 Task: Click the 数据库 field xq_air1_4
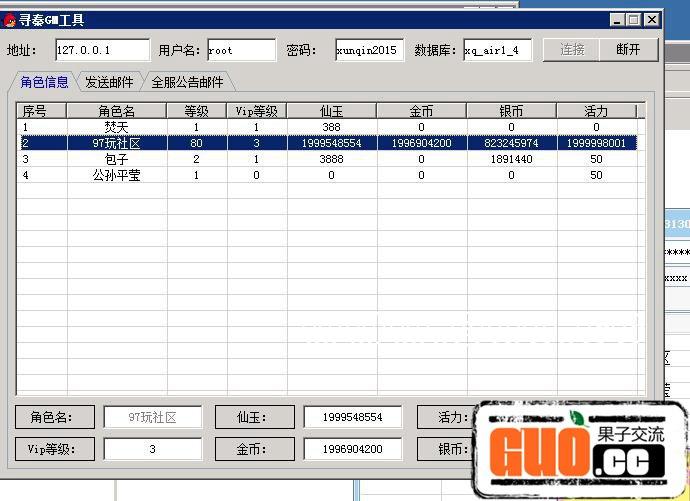pyautogui.click(x=497, y=50)
